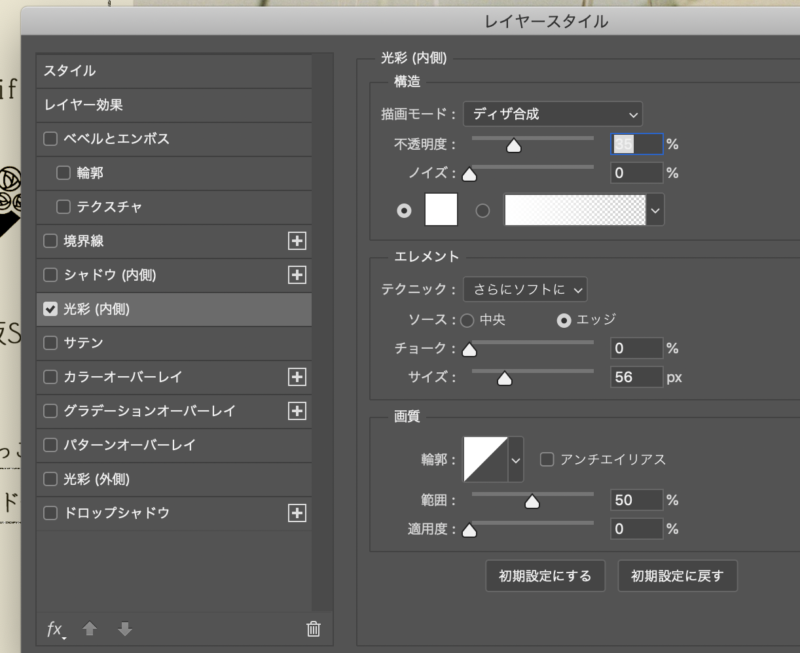Click the 初期設定にする button
The width and height of the screenshot is (800, 653).
pos(545,576)
